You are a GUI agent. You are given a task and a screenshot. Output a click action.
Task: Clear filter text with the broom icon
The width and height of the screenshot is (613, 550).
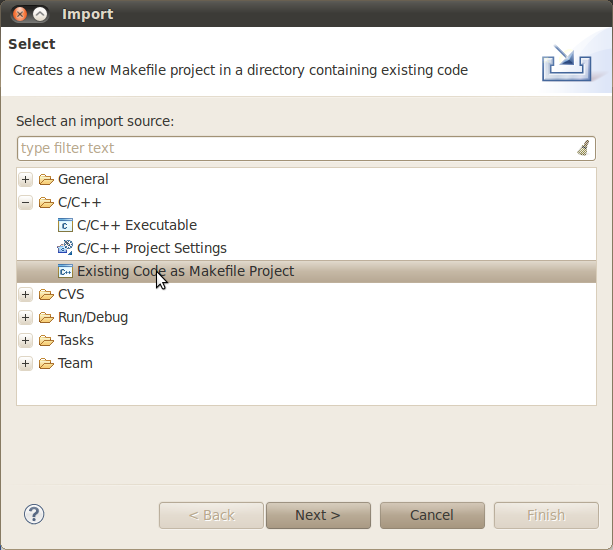tap(583, 148)
